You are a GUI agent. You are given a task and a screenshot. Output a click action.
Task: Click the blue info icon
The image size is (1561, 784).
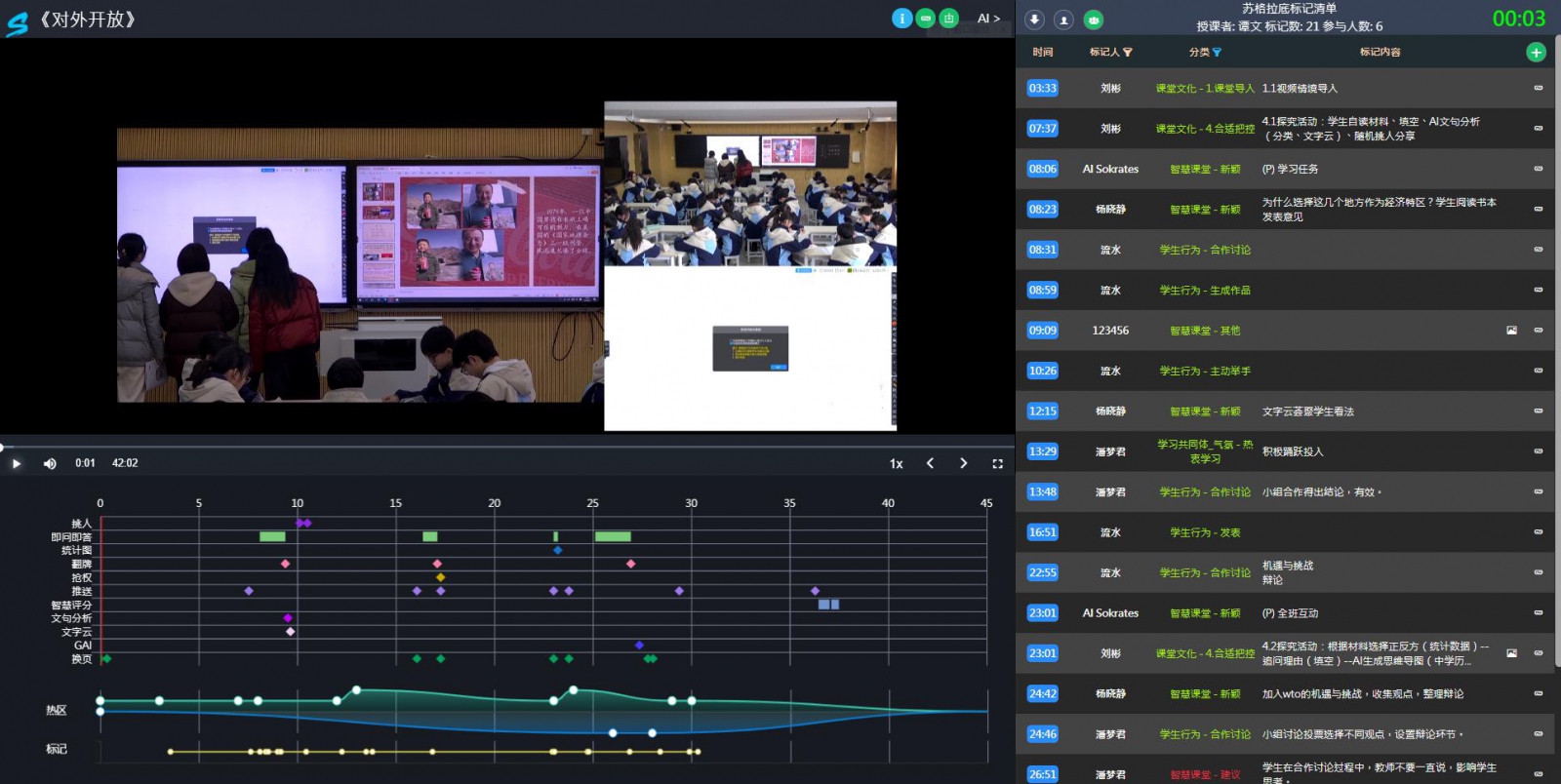(x=901, y=19)
